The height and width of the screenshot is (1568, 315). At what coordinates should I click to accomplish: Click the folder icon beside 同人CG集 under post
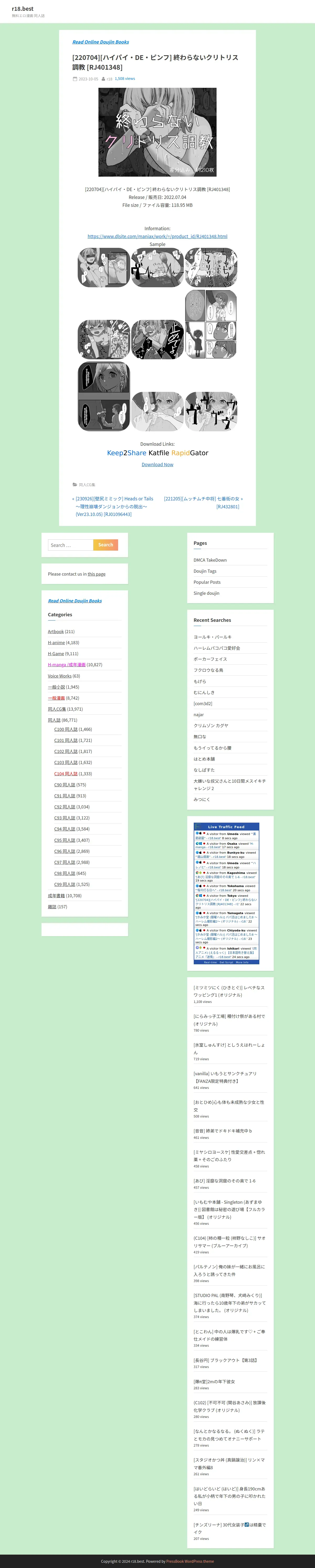(x=75, y=485)
